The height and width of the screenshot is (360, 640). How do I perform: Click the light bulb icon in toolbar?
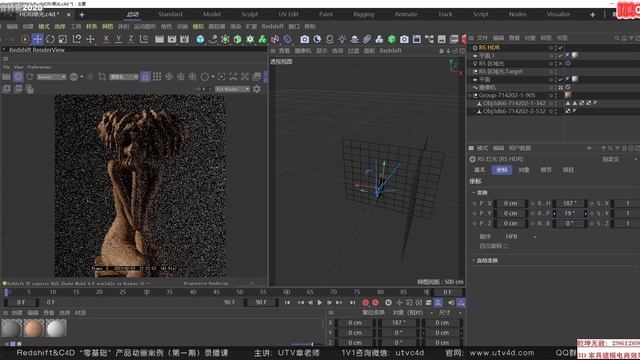(x=342, y=39)
